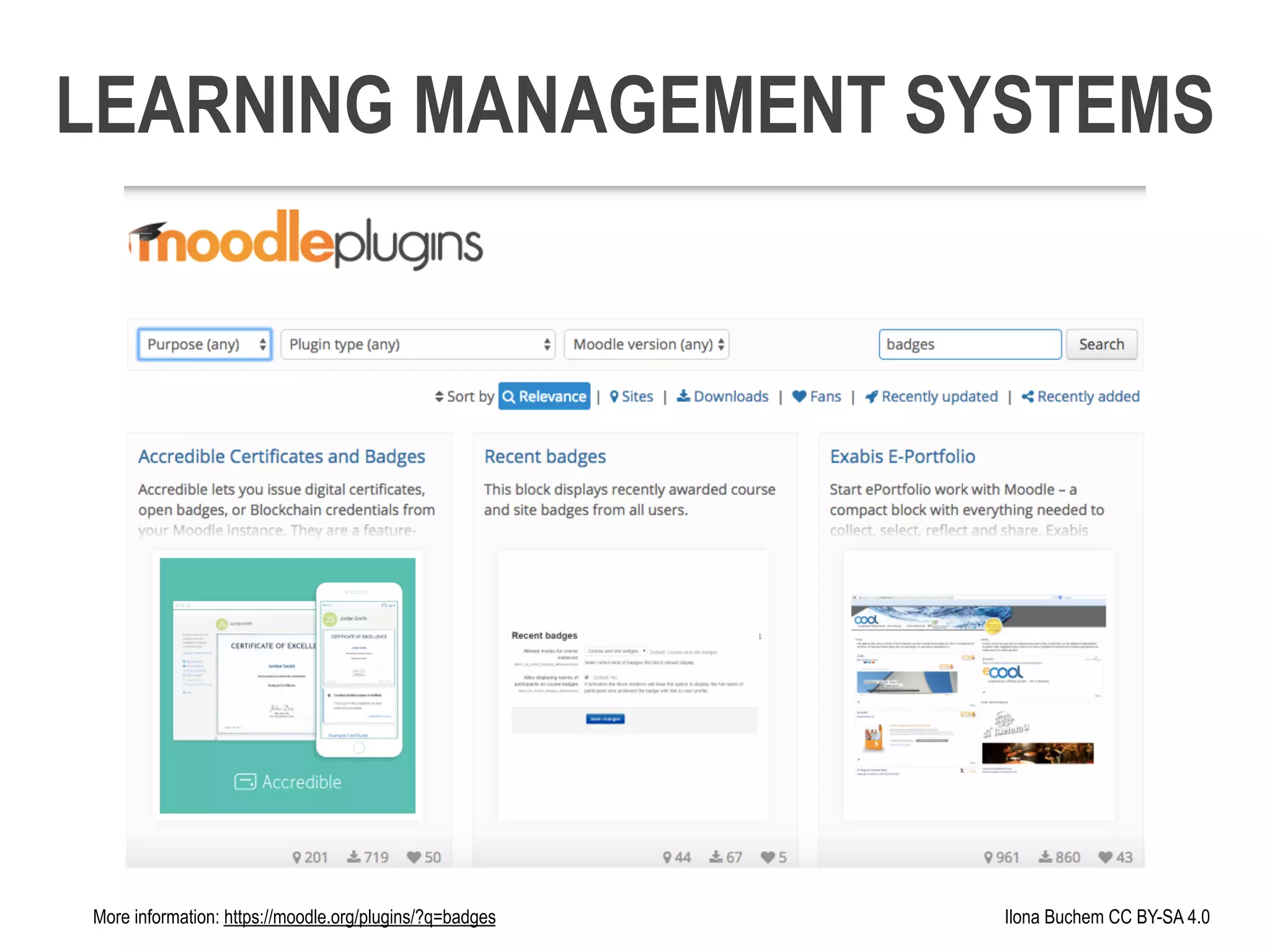Viewport: 1270px width, 952px height.
Task: Open Accredible Certificates and Badges plugin link
Action: click(x=282, y=457)
